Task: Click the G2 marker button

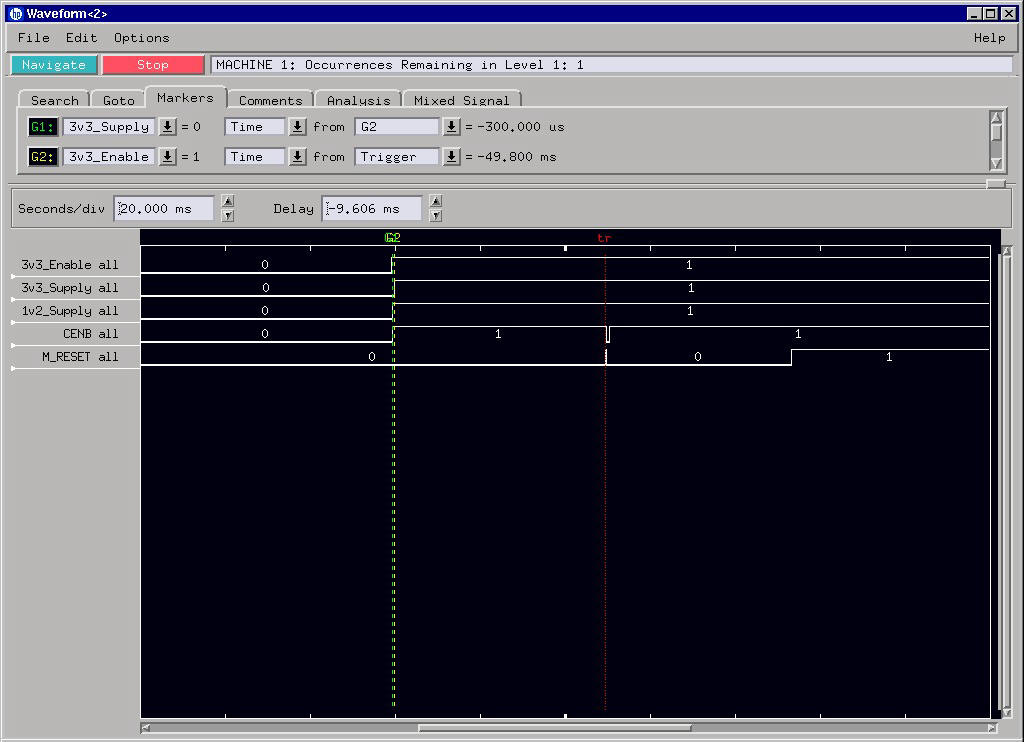Action: (43, 157)
